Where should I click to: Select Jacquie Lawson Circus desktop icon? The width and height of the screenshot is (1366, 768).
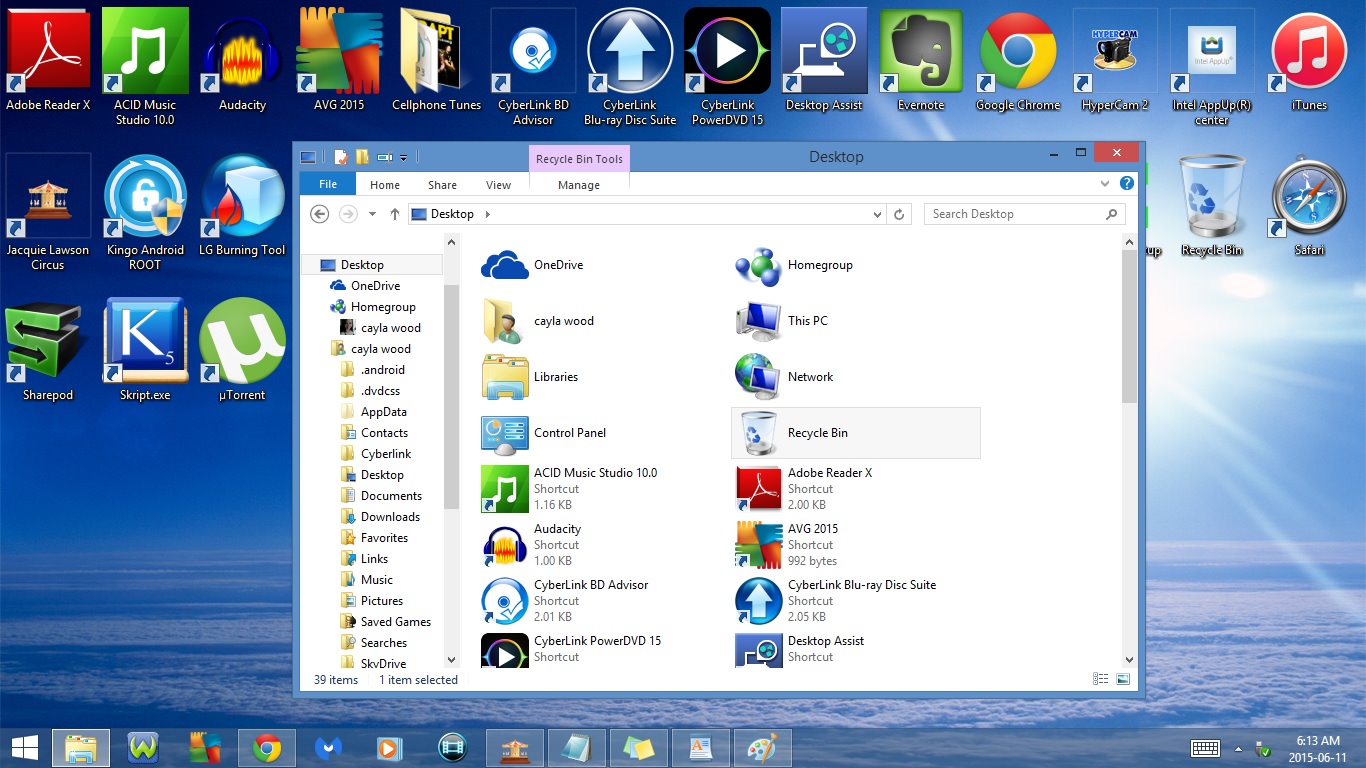tap(48, 213)
